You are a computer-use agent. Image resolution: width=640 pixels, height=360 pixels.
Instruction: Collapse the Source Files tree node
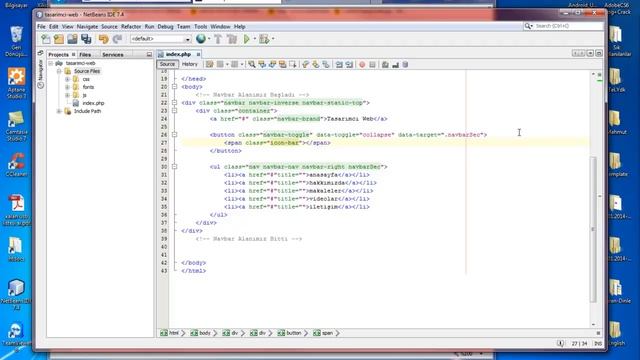[59, 71]
